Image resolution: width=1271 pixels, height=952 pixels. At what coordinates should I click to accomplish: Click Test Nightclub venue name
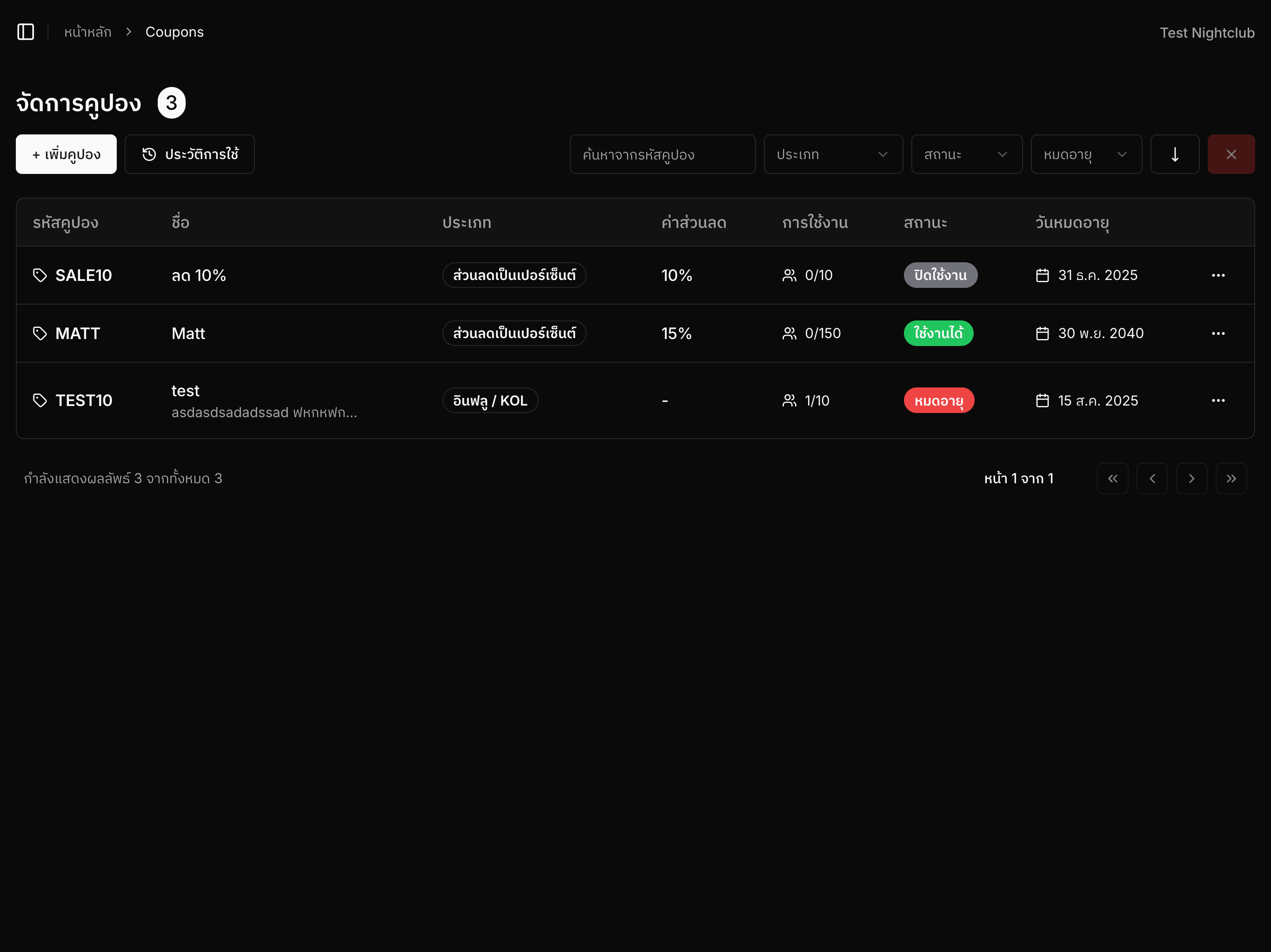pyautogui.click(x=1207, y=33)
